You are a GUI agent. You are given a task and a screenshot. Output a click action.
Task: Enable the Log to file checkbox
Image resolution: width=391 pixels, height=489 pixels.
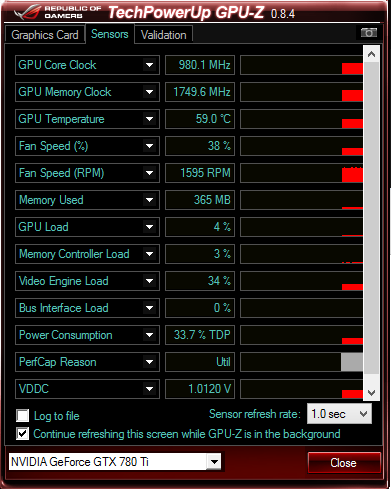pyautogui.click(x=23, y=416)
